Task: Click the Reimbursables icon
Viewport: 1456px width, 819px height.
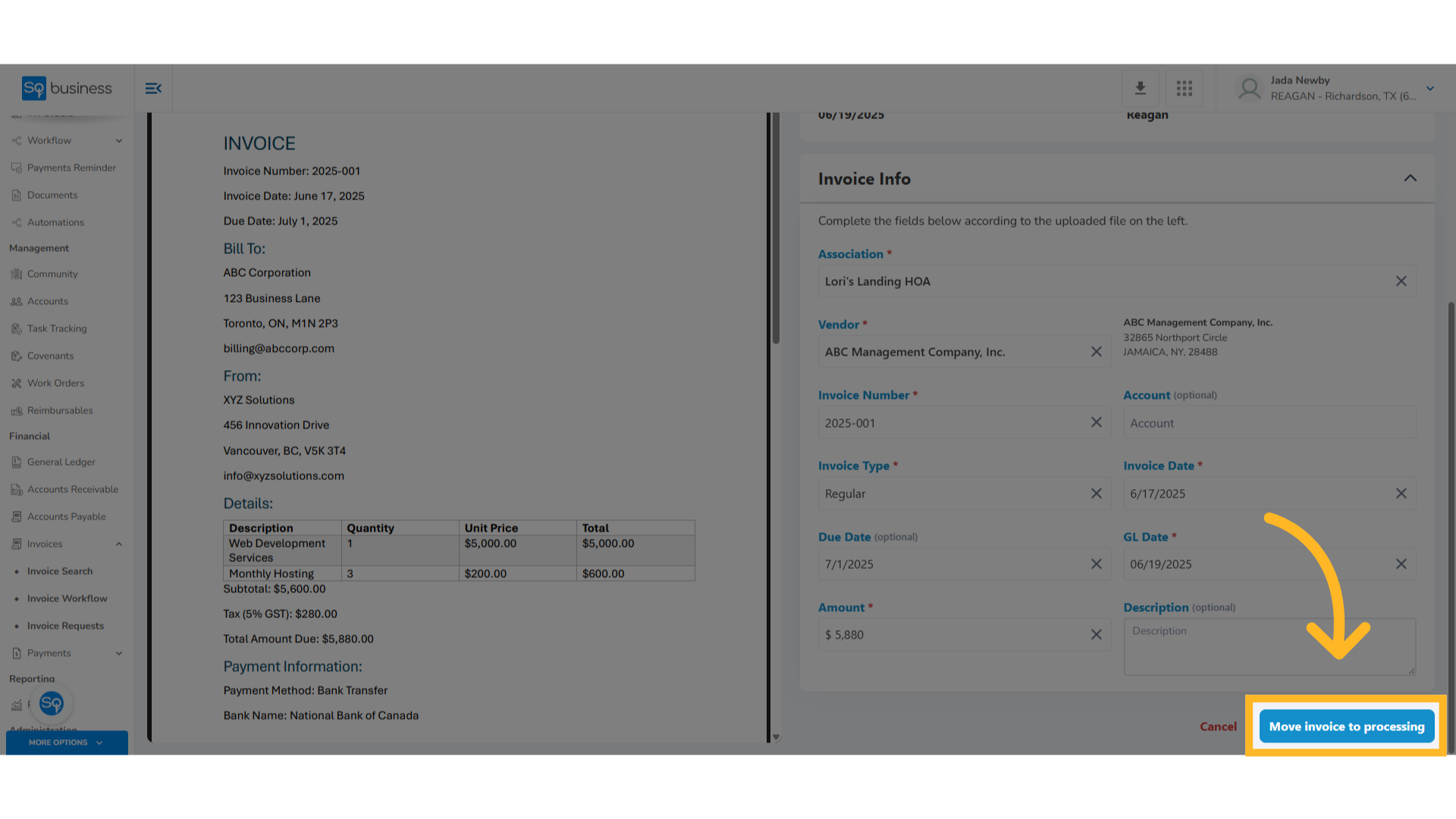Action: click(17, 410)
